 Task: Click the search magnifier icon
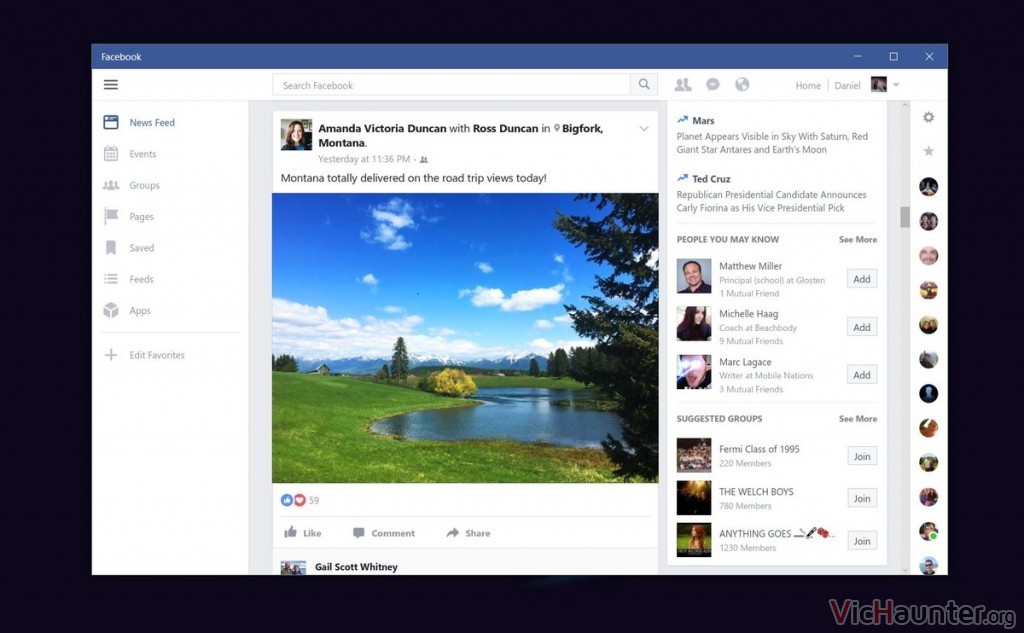click(x=644, y=84)
